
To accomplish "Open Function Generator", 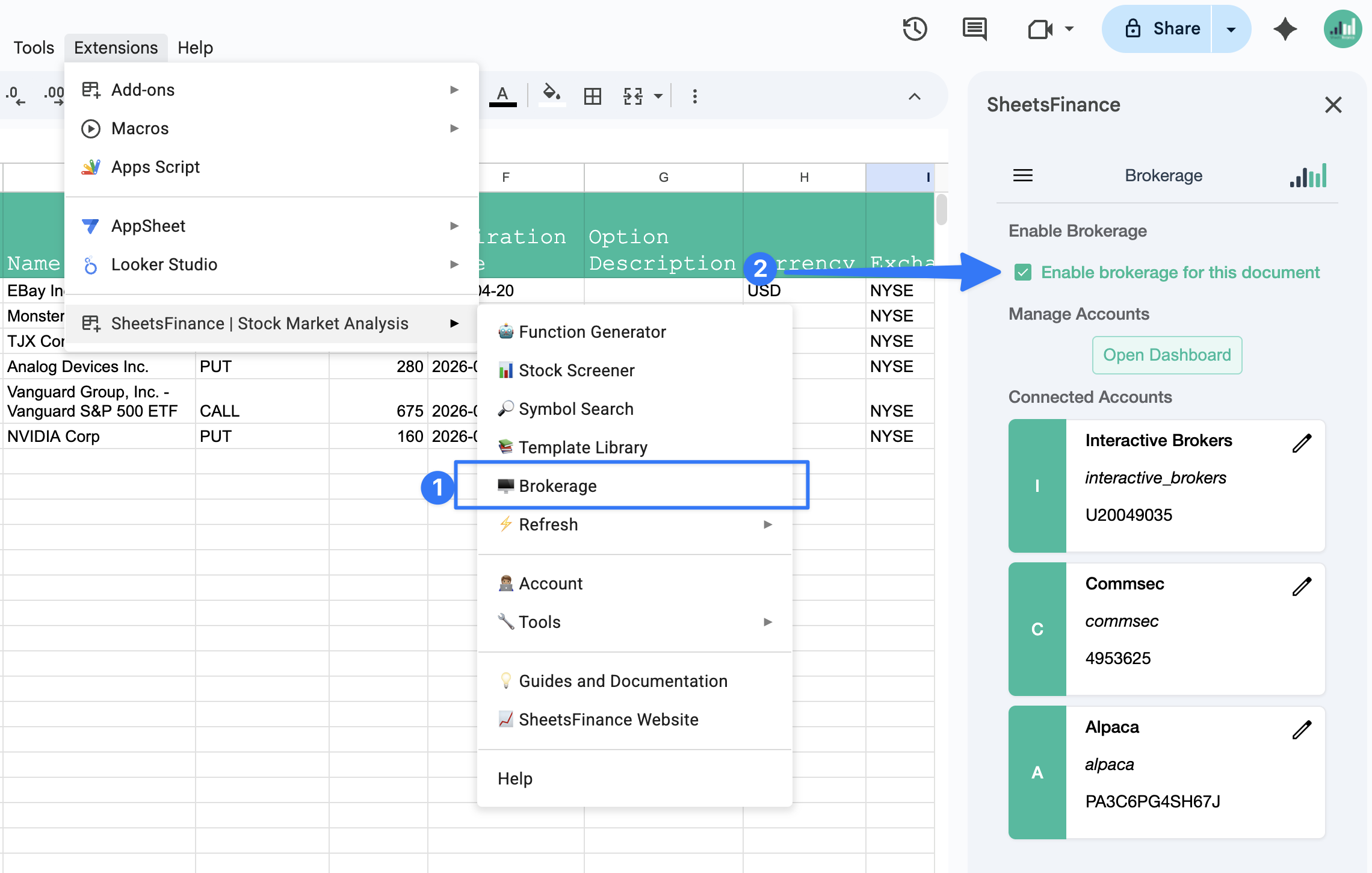I will click(x=635, y=332).
